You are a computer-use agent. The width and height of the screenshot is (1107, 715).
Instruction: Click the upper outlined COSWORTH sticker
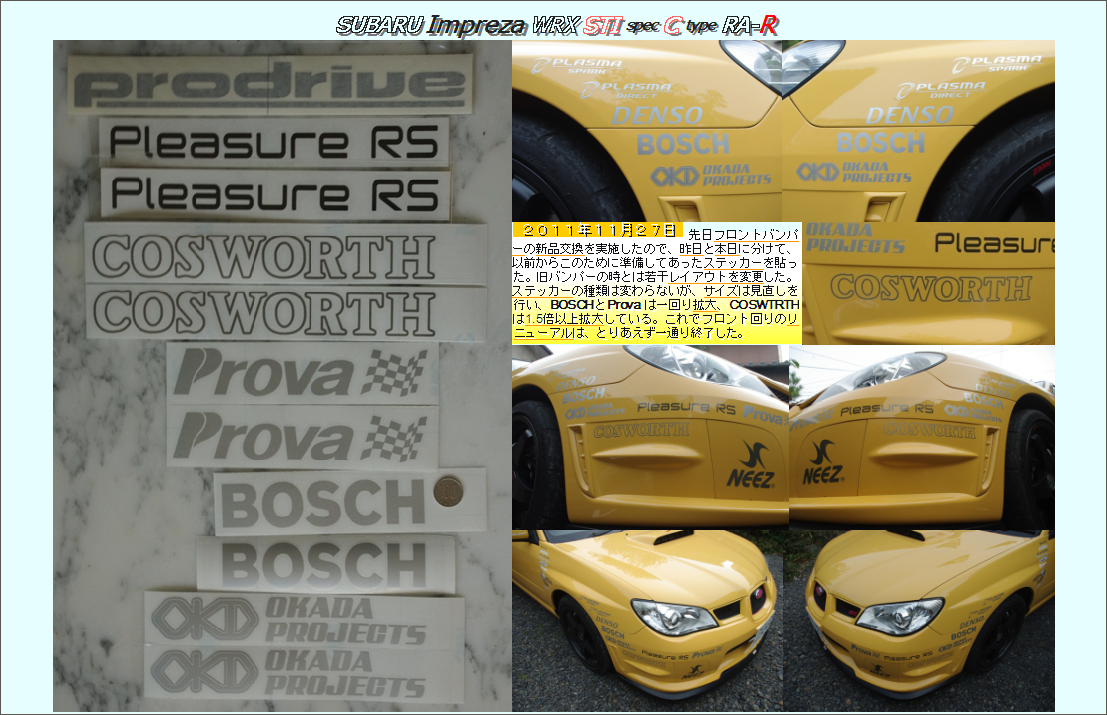(263, 256)
